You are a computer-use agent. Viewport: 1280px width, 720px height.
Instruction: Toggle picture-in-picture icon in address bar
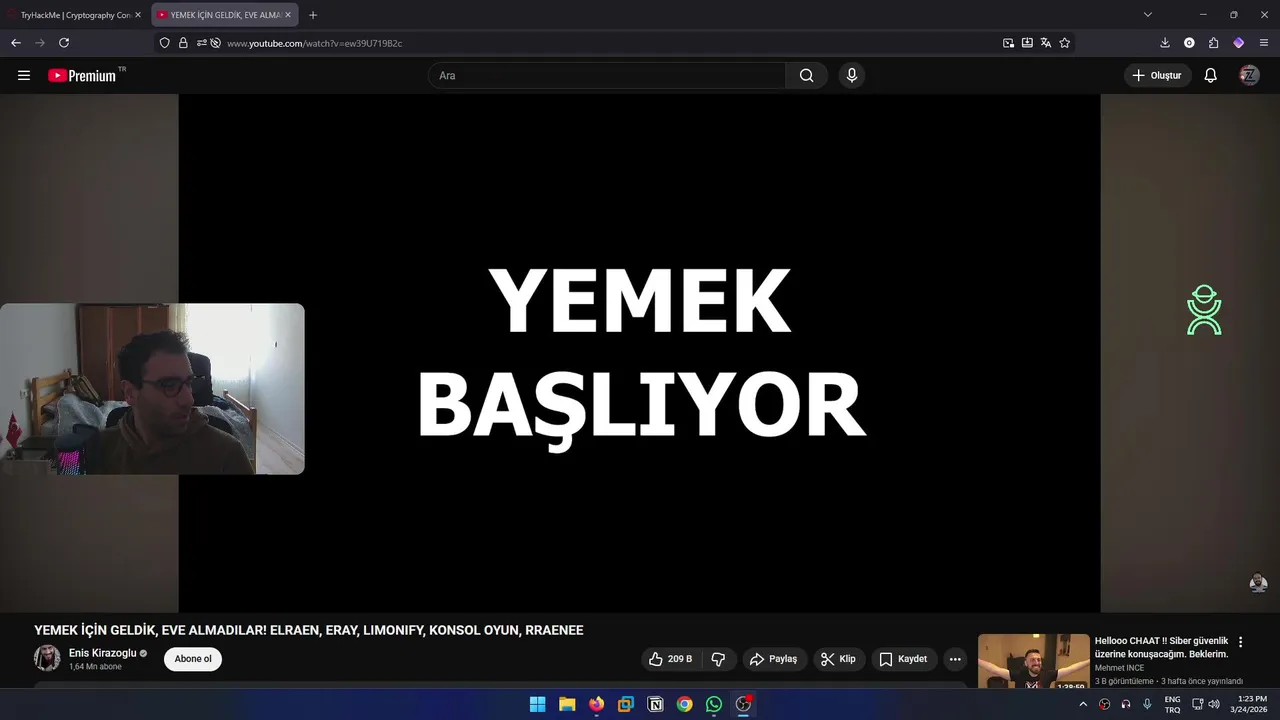pos(1008,43)
